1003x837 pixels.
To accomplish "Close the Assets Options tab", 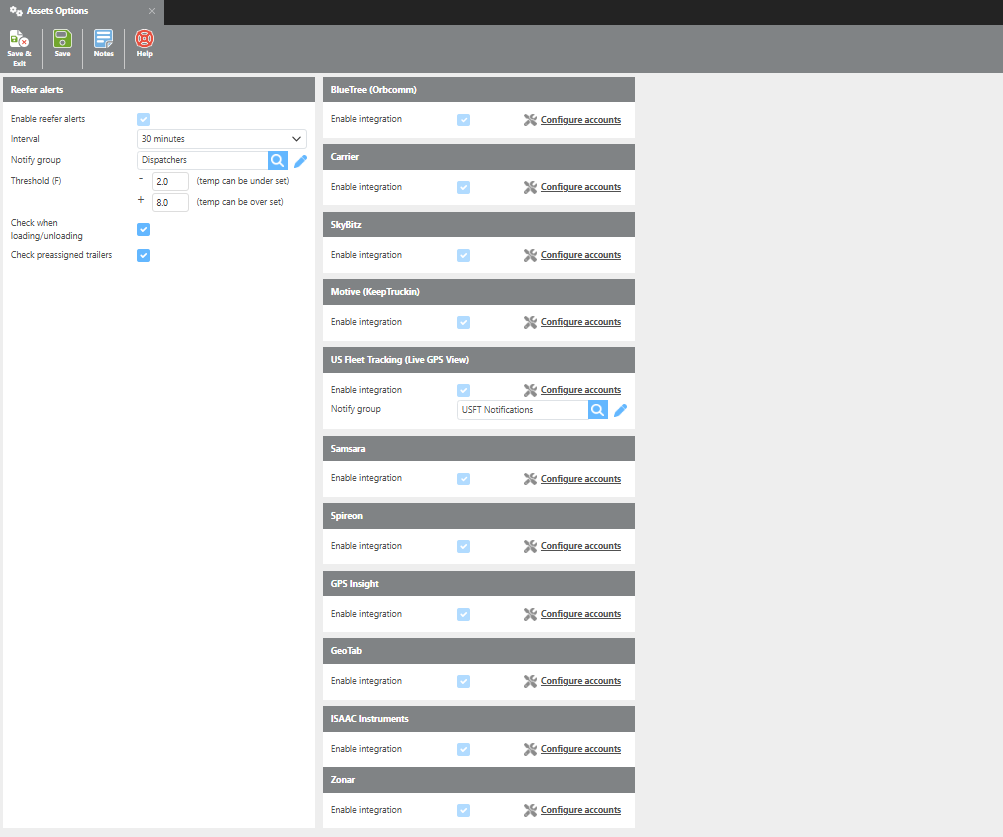I will [x=152, y=11].
